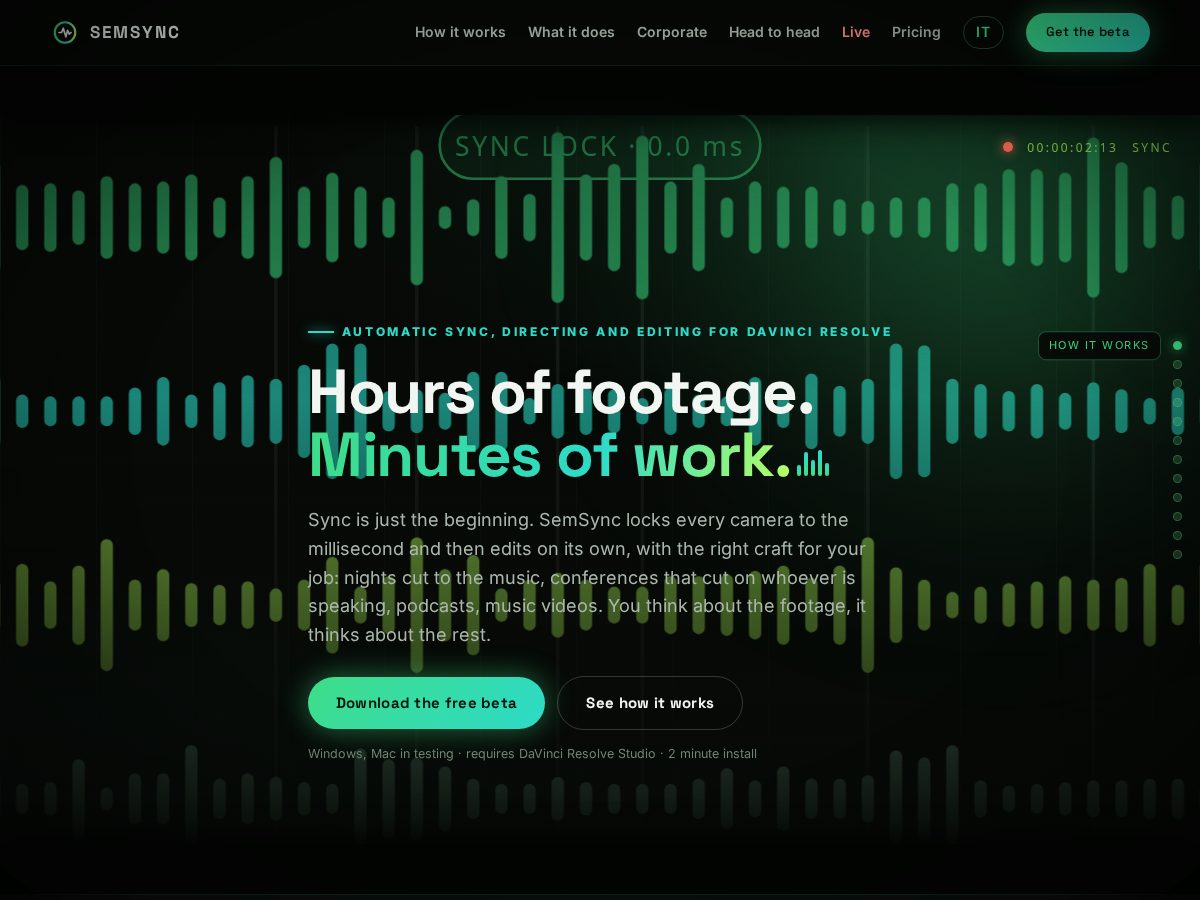Image resolution: width=1200 pixels, height=900 pixels.
Task: Click the Hours of footage. headline
Action: tap(561, 392)
